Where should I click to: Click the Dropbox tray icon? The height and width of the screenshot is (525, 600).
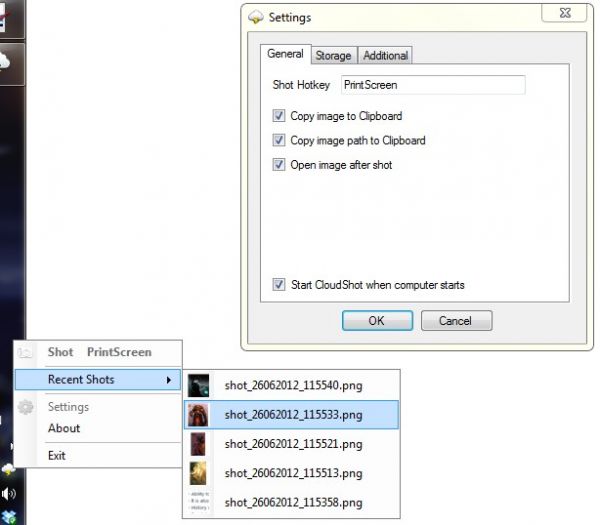pos(8,517)
